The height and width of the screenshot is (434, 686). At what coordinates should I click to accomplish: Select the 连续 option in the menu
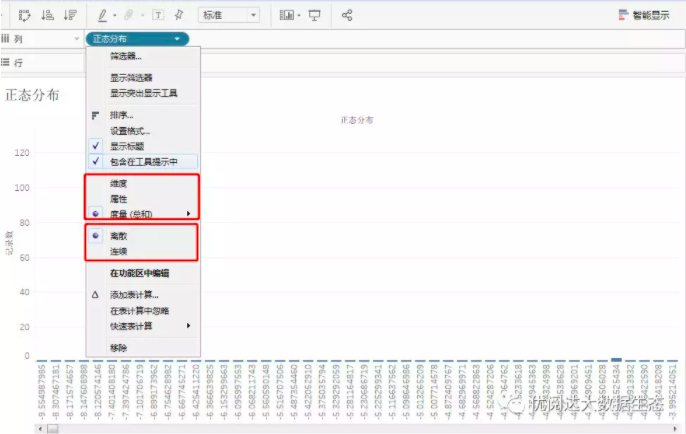coord(118,251)
